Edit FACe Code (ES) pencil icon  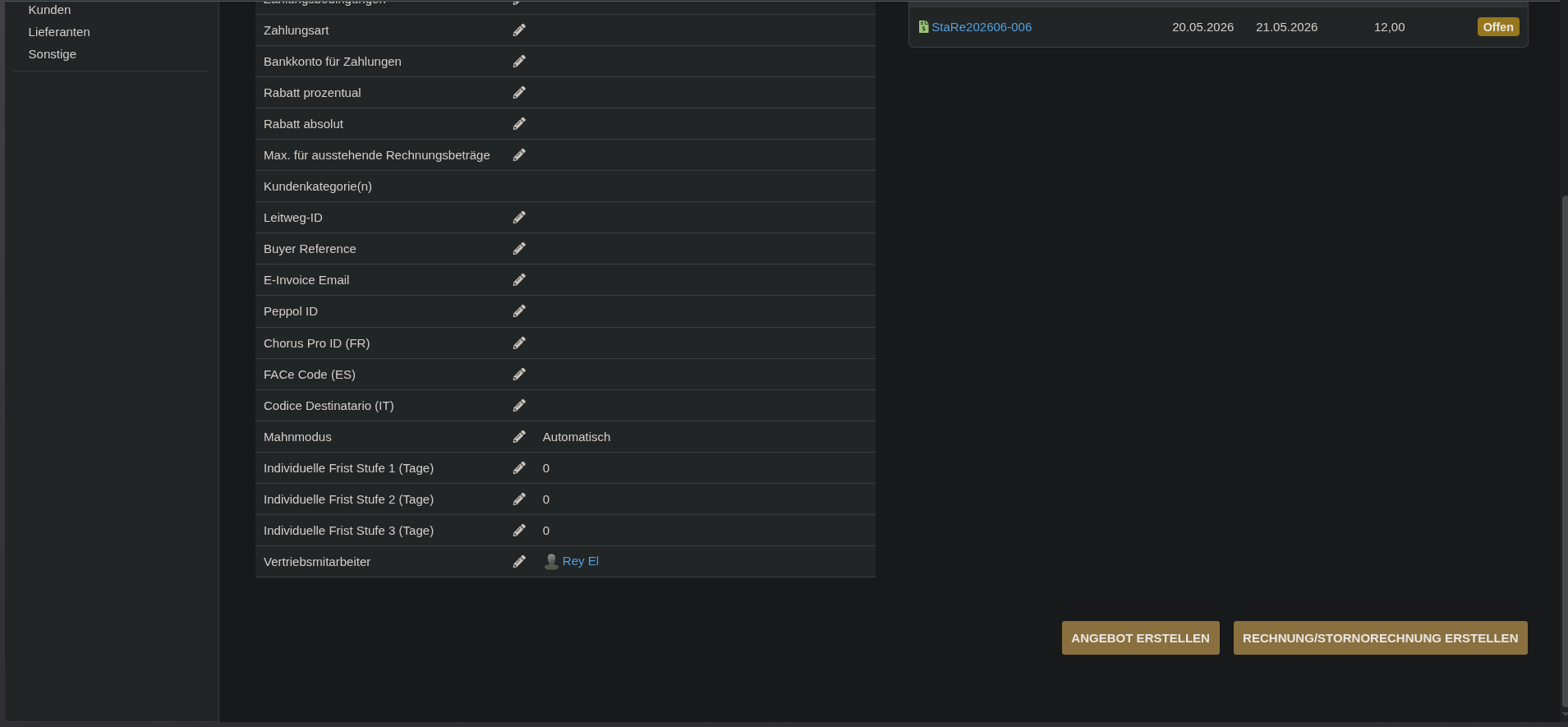(519, 375)
